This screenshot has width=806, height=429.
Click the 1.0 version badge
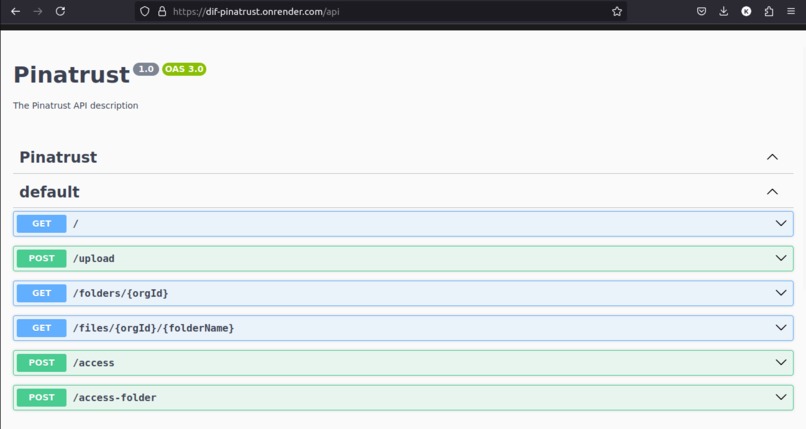pos(146,69)
